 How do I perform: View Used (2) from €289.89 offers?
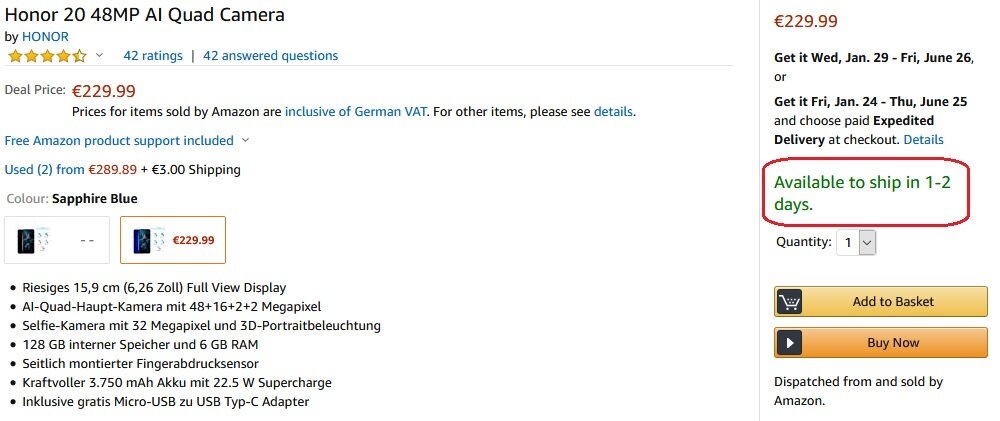click(x=71, y=170)
